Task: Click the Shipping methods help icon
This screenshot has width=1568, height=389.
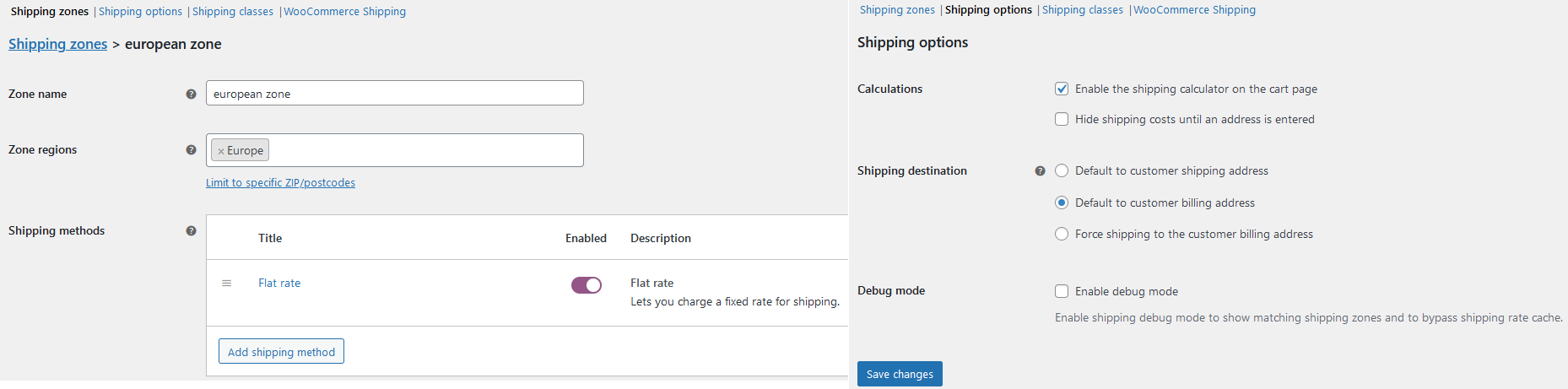Action: (191, 230)
